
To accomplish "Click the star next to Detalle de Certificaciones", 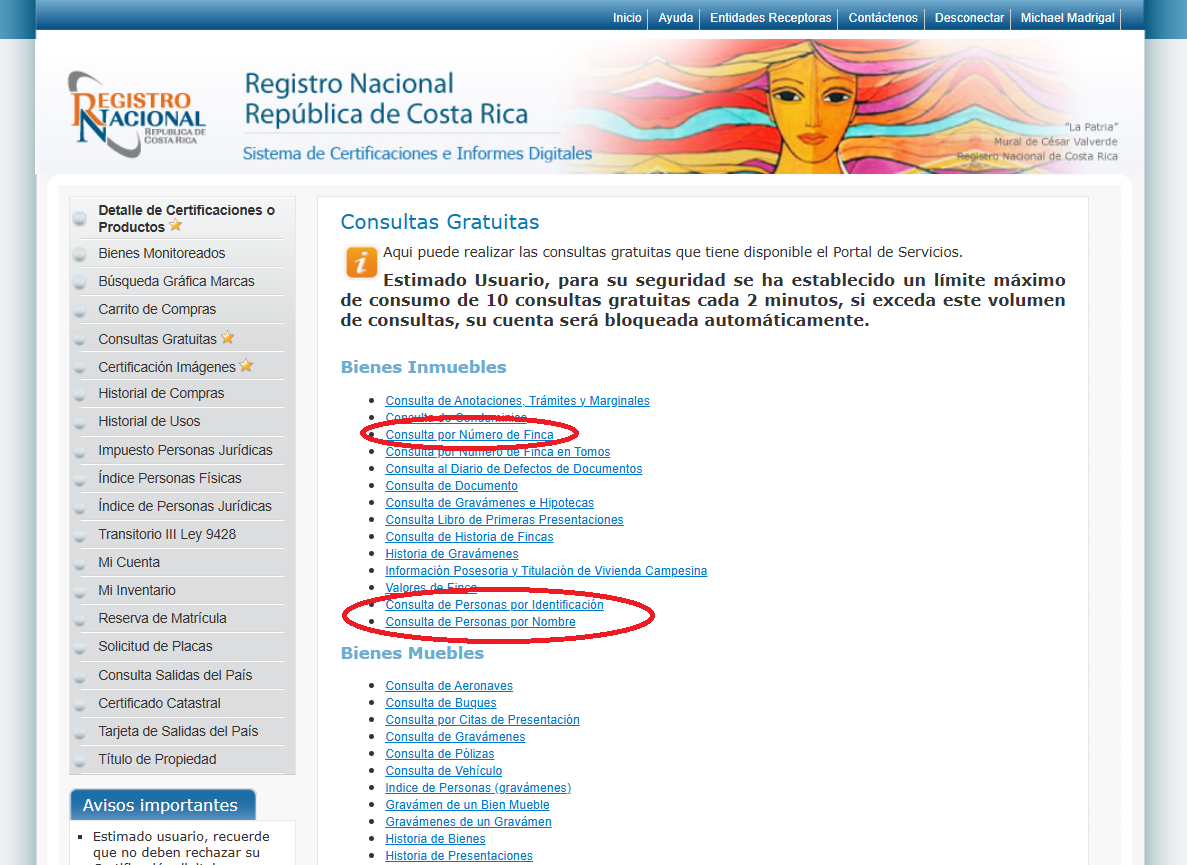I will pos(176,226).
